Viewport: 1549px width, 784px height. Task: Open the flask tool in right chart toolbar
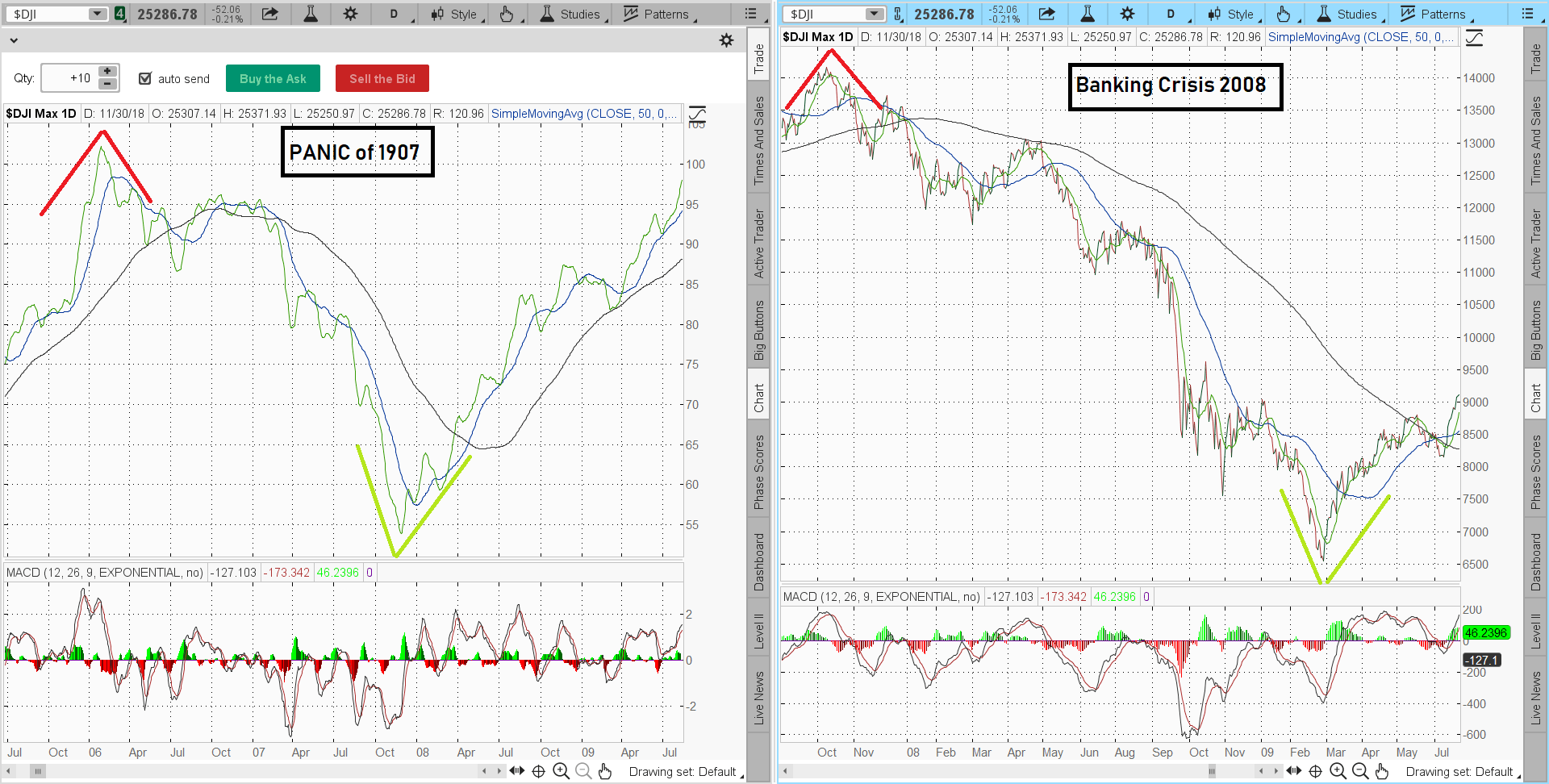point(1088,14)
